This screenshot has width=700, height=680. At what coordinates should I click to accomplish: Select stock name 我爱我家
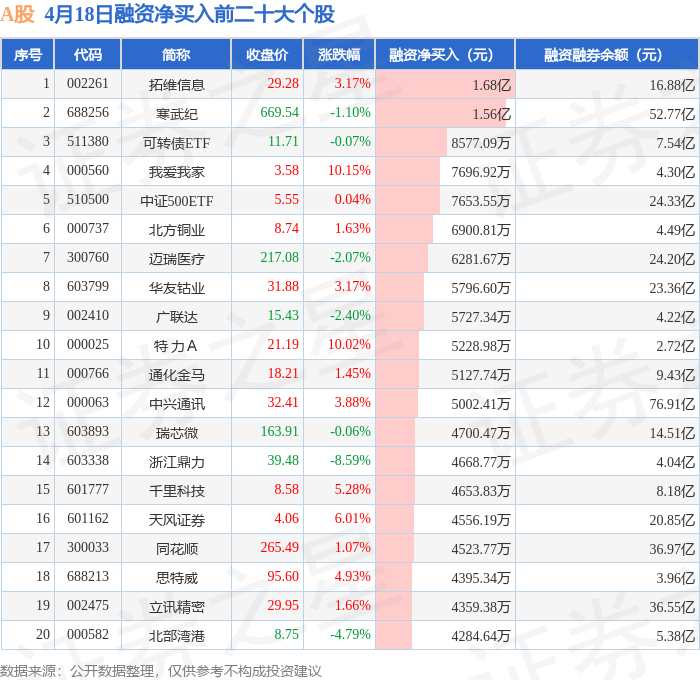(177, 172)
